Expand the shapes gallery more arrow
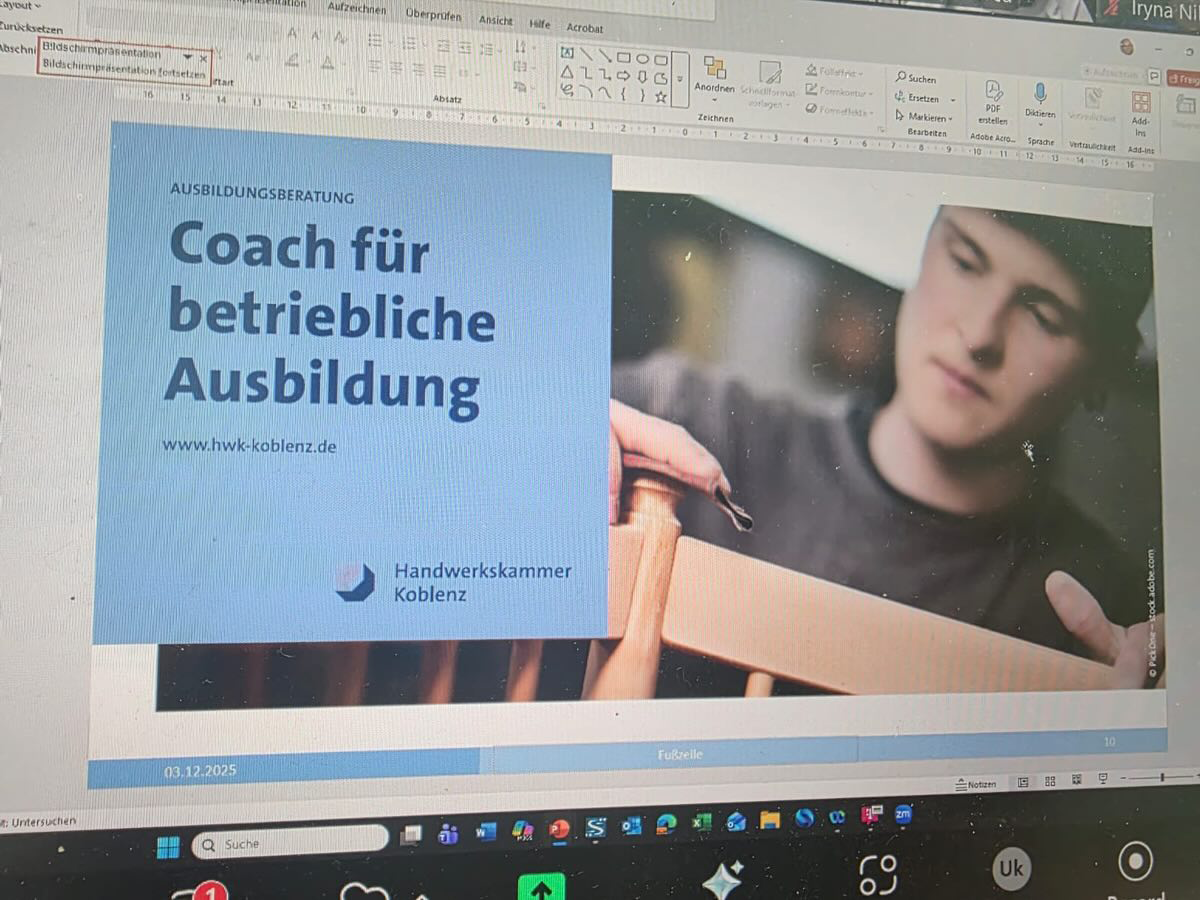The image size is (1200, 900). pos(680,78)
